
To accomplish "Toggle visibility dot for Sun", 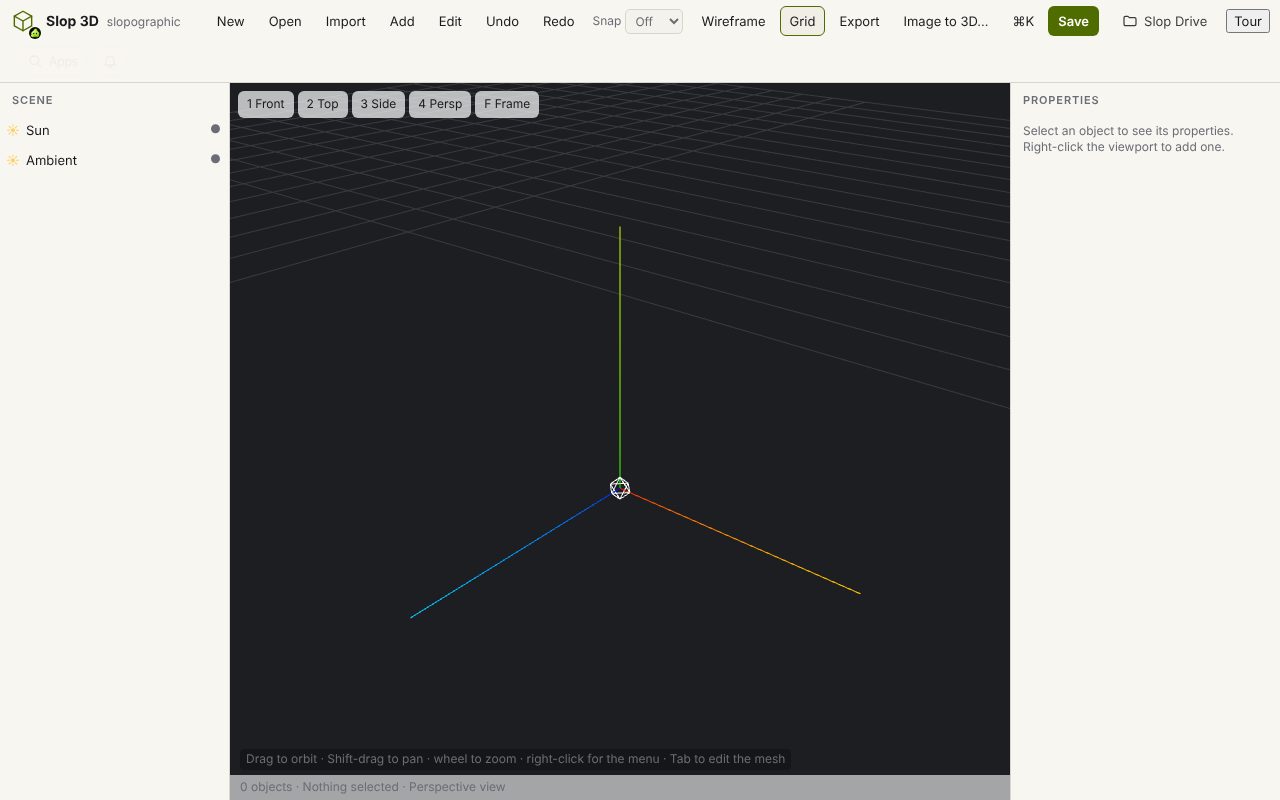I will click(215, 129).
